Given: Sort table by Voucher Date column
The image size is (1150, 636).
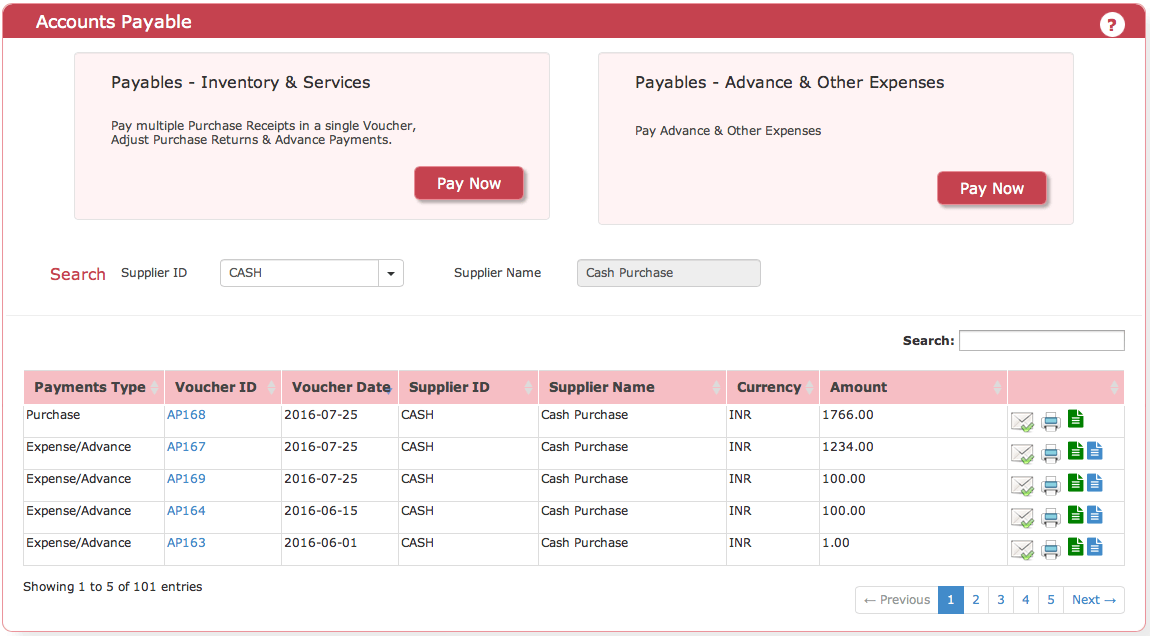Looking at the screenshot, I should click(x=340, y=387).
